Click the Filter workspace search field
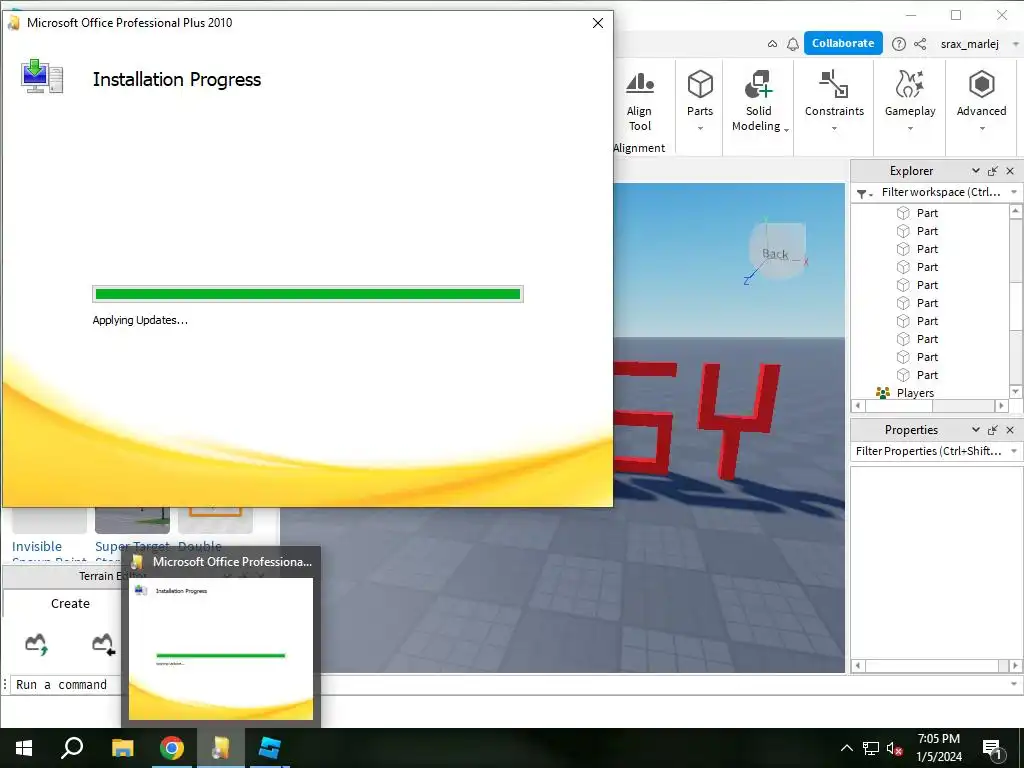 point(941,192)
